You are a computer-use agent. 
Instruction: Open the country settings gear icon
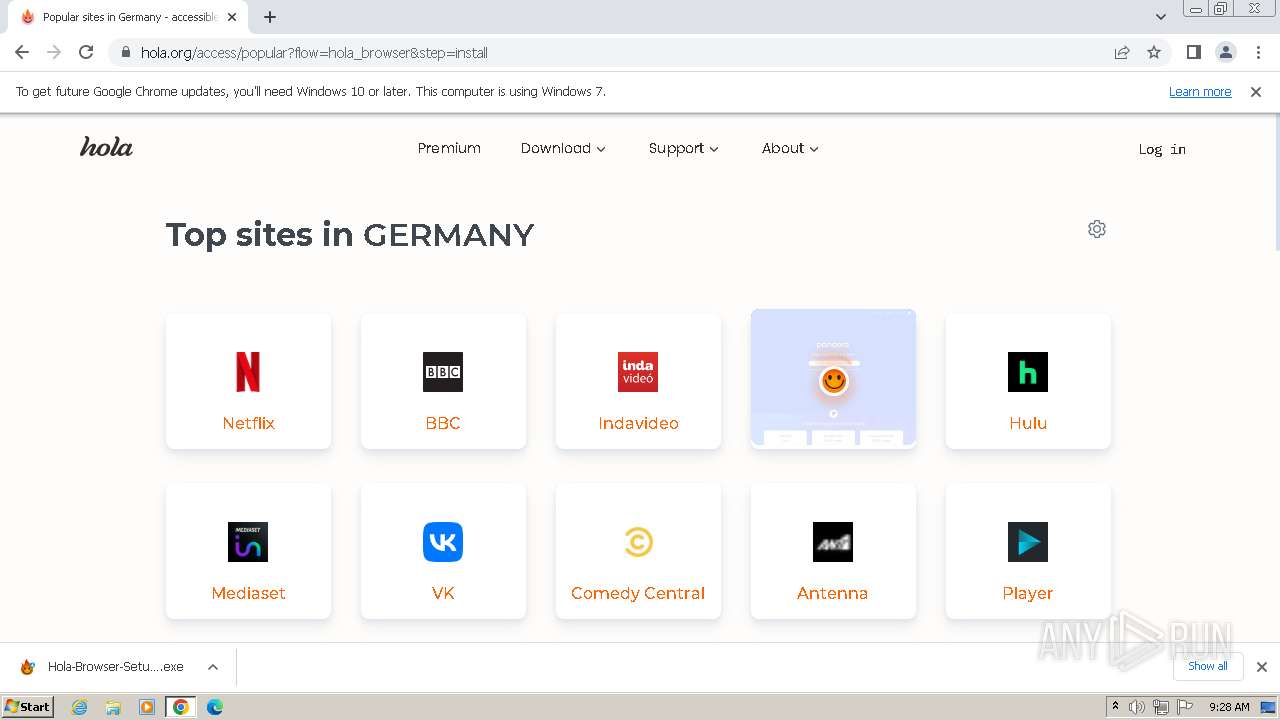[x=1097, y=229]
